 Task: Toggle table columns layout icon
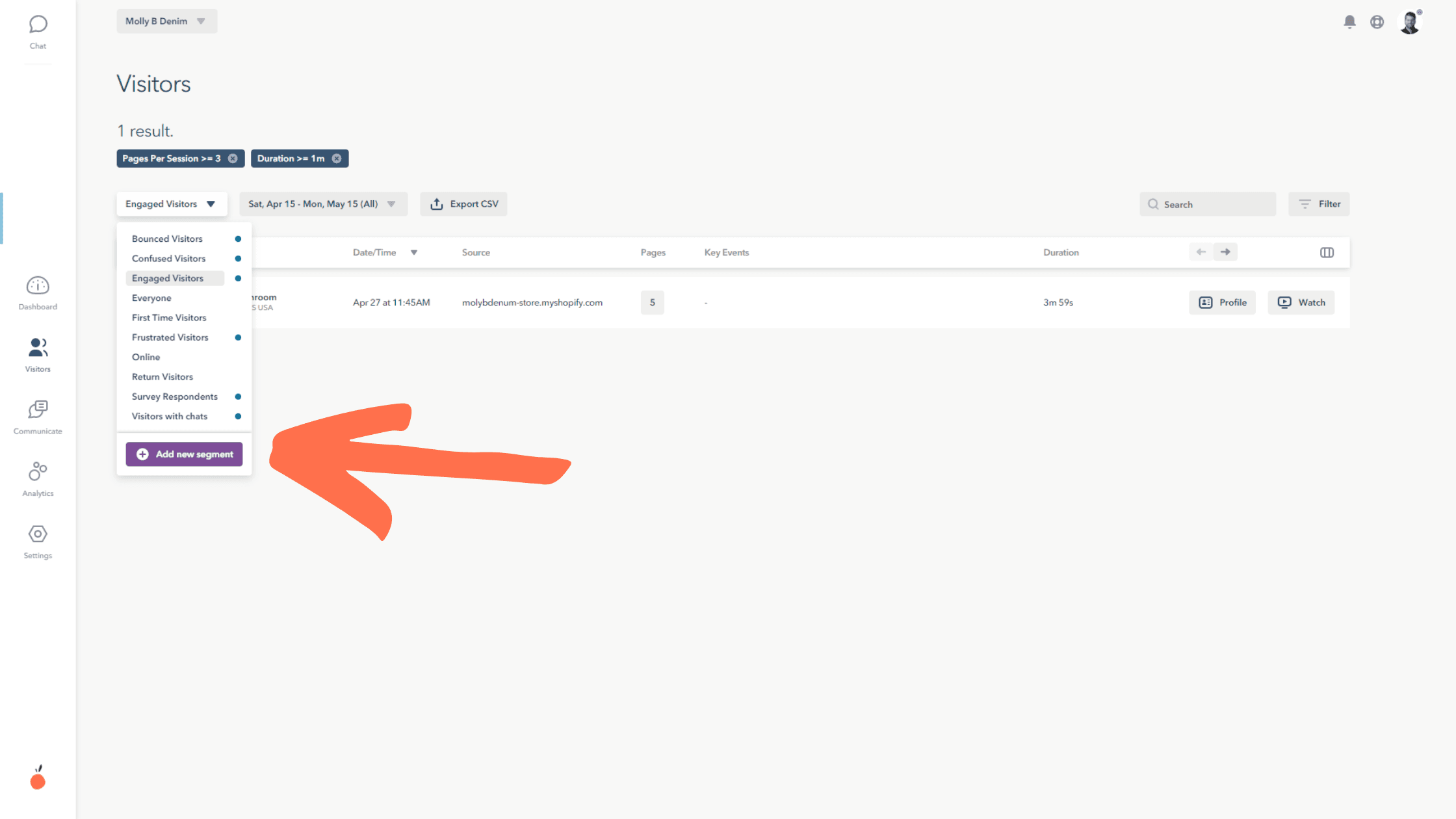(1327, 252)
